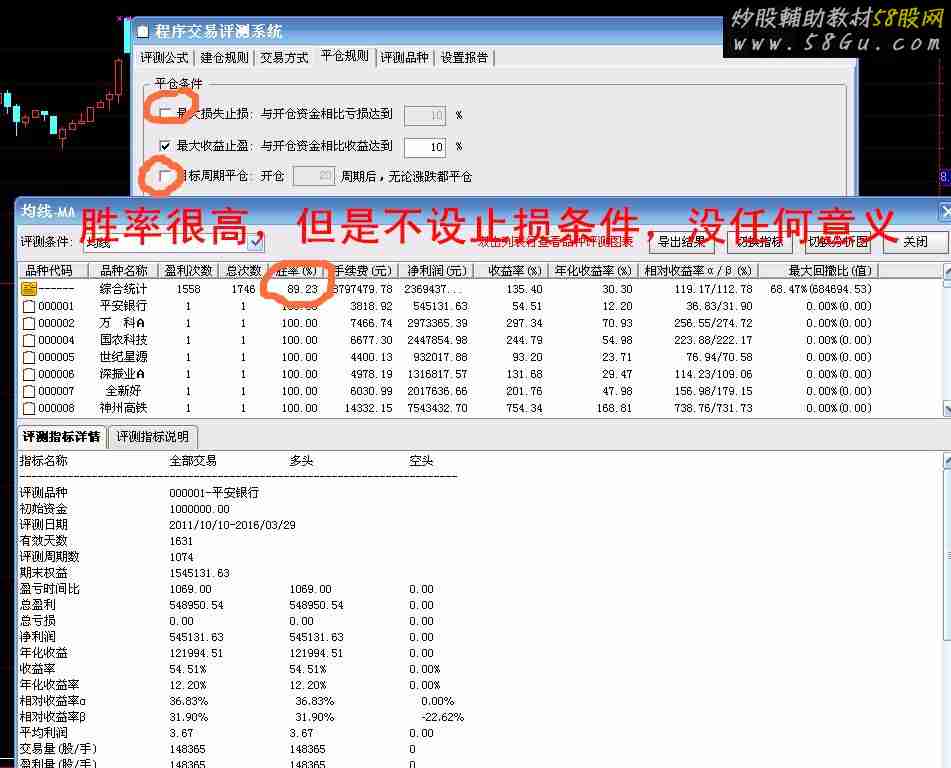Click the 切换分析图 button
The height and width of the screenshot is (768, 951).
point(838,242)
